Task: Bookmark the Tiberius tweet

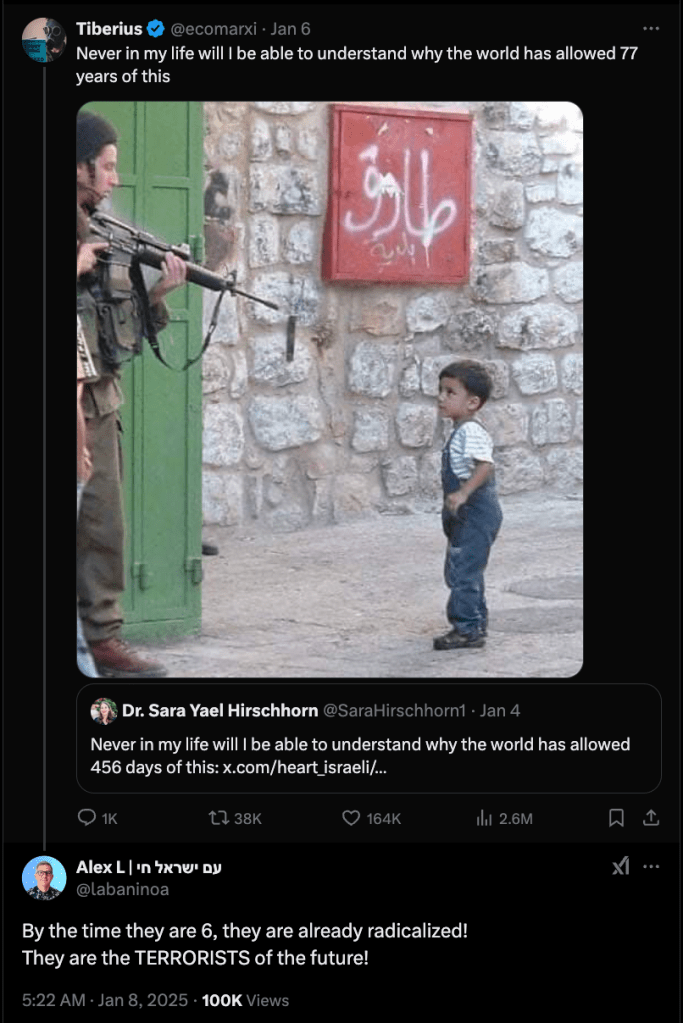Action: pos(616,817)
